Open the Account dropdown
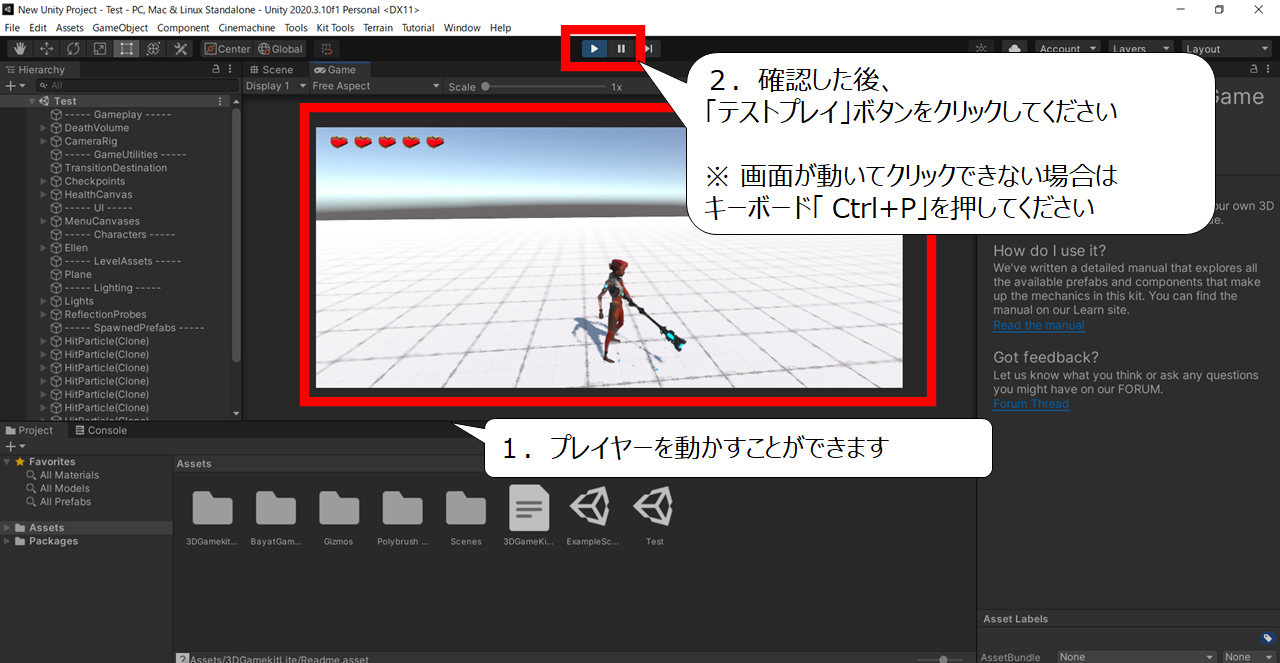 1068,48
